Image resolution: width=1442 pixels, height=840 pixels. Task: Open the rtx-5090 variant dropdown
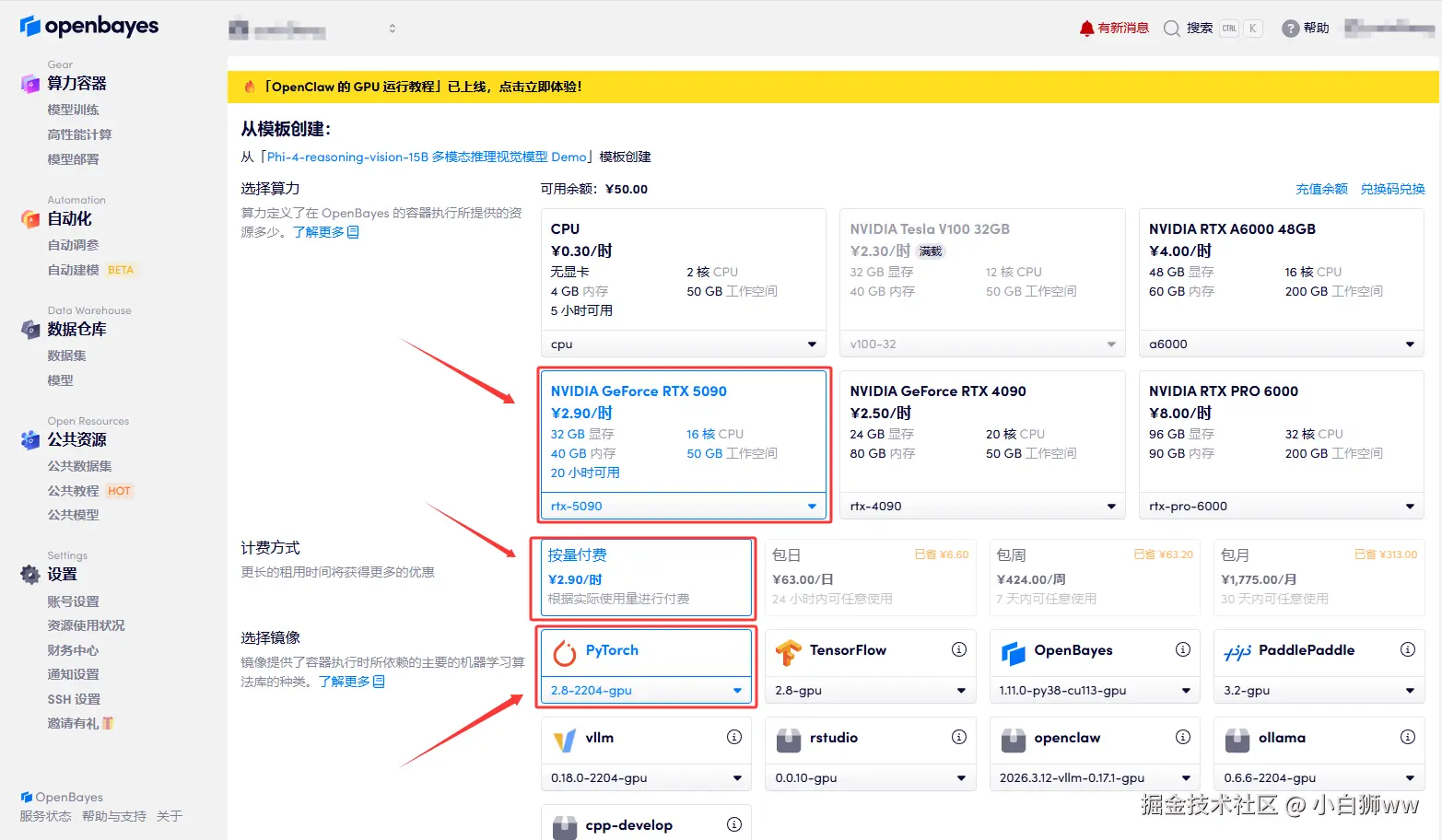pyautogui.click(x=683, y=507)
